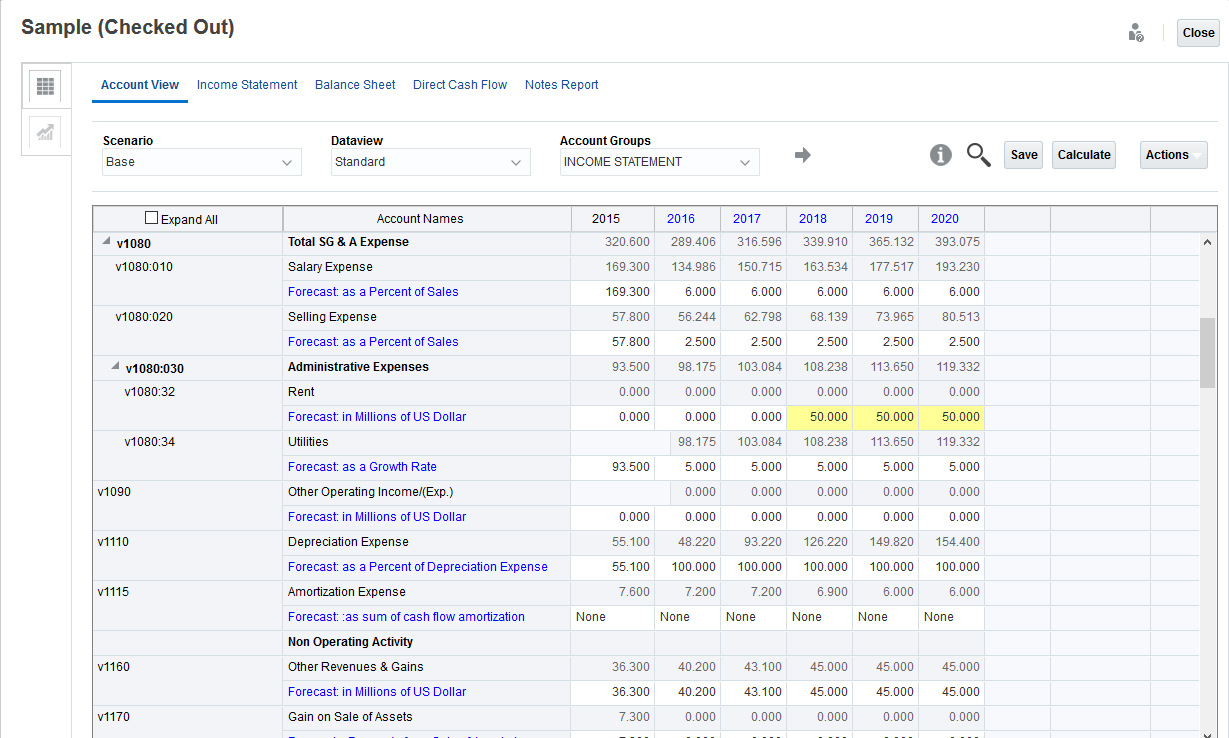The height and width of the screenshot is (738, 1229).
Task: Open the Actions menu
Action: pos(1172,155)
